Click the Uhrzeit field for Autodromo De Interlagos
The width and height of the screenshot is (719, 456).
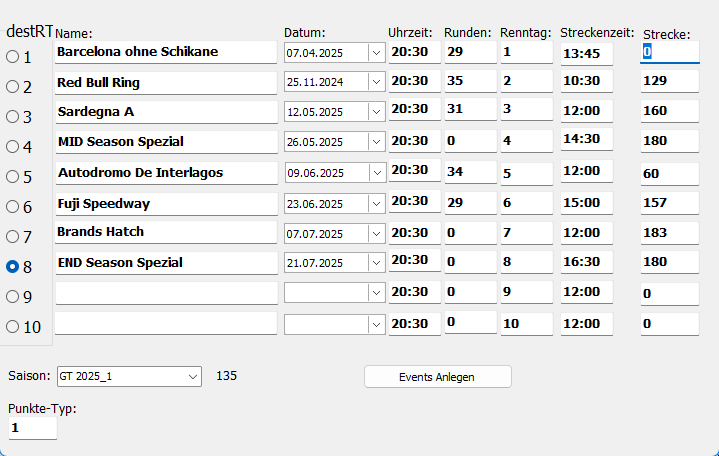[413, 172]
